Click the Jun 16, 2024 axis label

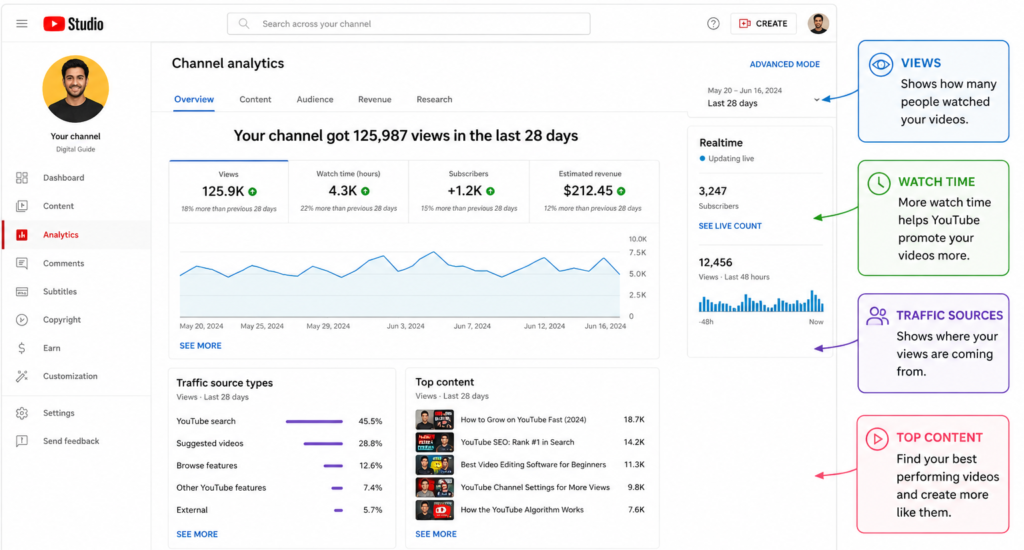click(x=605, y=326)
